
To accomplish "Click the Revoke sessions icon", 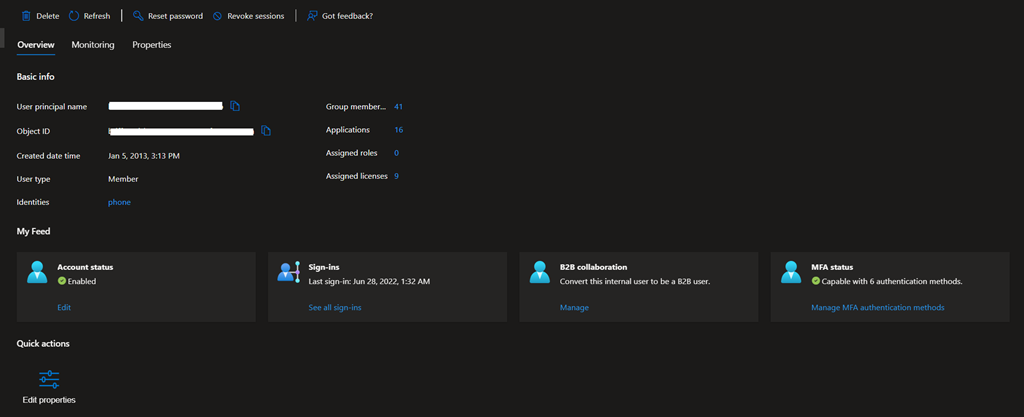I will (218, 16).
